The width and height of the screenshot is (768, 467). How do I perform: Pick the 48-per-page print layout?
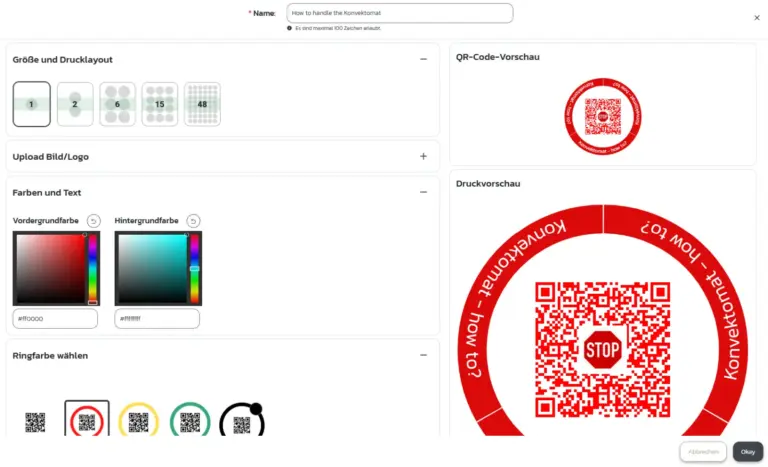click(202, 104)
